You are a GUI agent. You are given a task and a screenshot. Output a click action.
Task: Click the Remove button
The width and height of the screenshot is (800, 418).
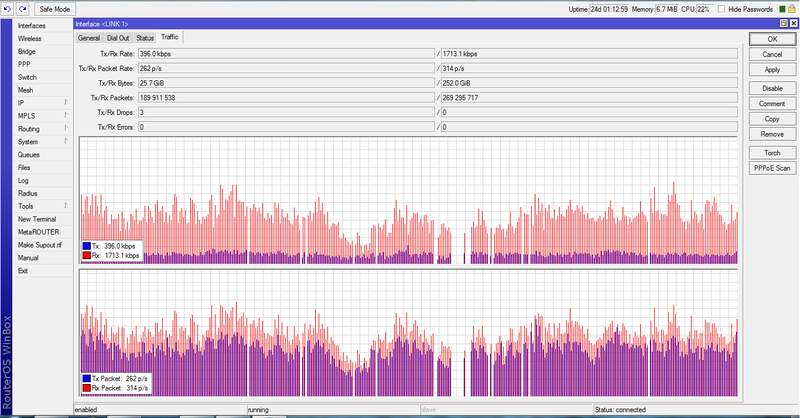(x=772, y=134)
